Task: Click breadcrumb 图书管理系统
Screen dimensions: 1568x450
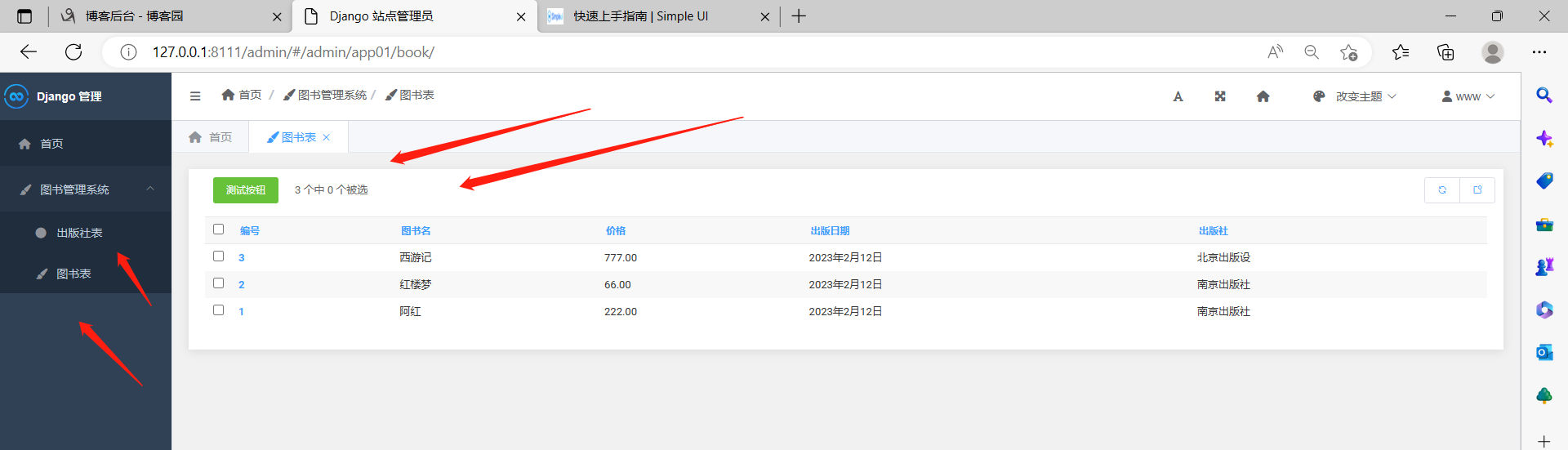Action: (325, 96)
